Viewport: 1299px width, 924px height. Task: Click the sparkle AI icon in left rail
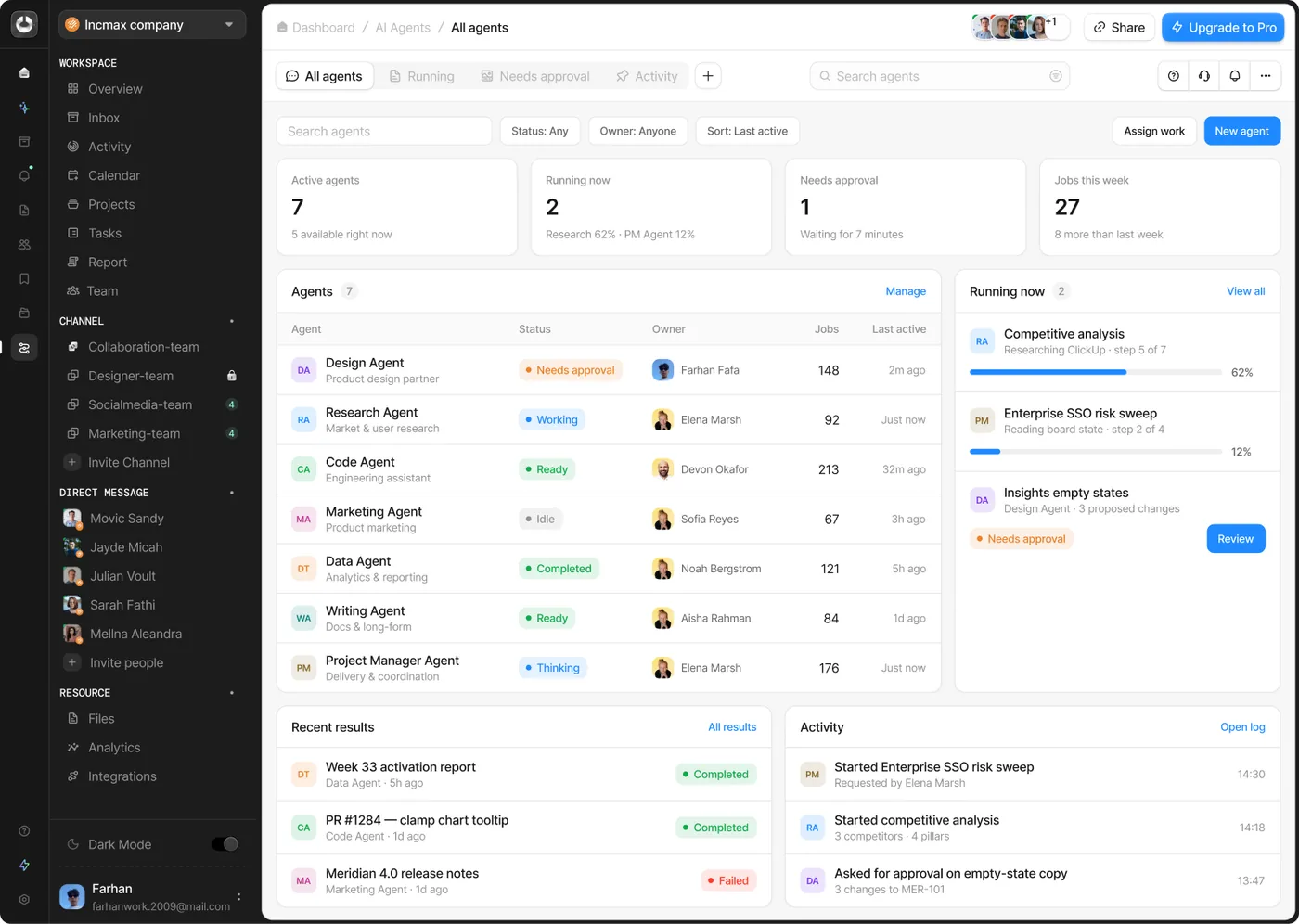(24, 108)
